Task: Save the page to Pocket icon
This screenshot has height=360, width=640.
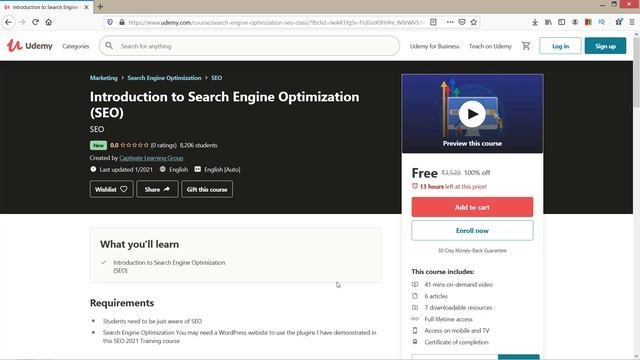Action: [462, 22]
